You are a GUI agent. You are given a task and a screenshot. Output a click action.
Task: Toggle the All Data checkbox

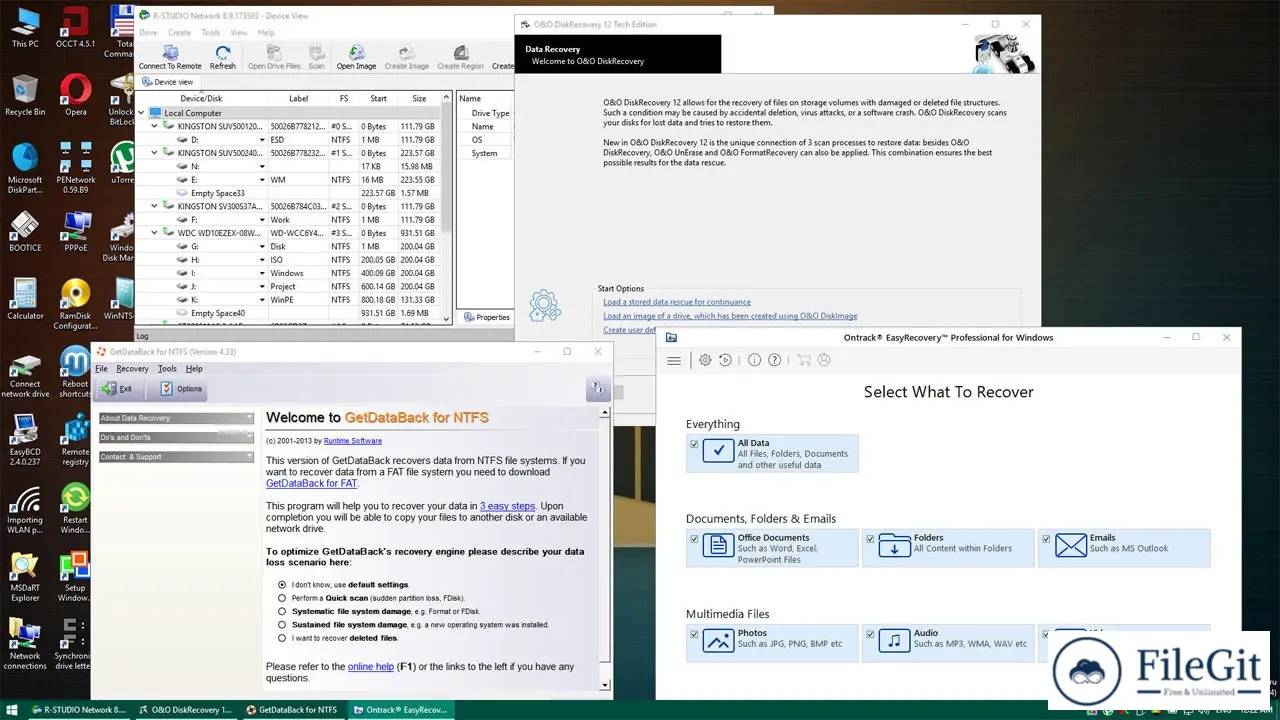pos(694,444)
